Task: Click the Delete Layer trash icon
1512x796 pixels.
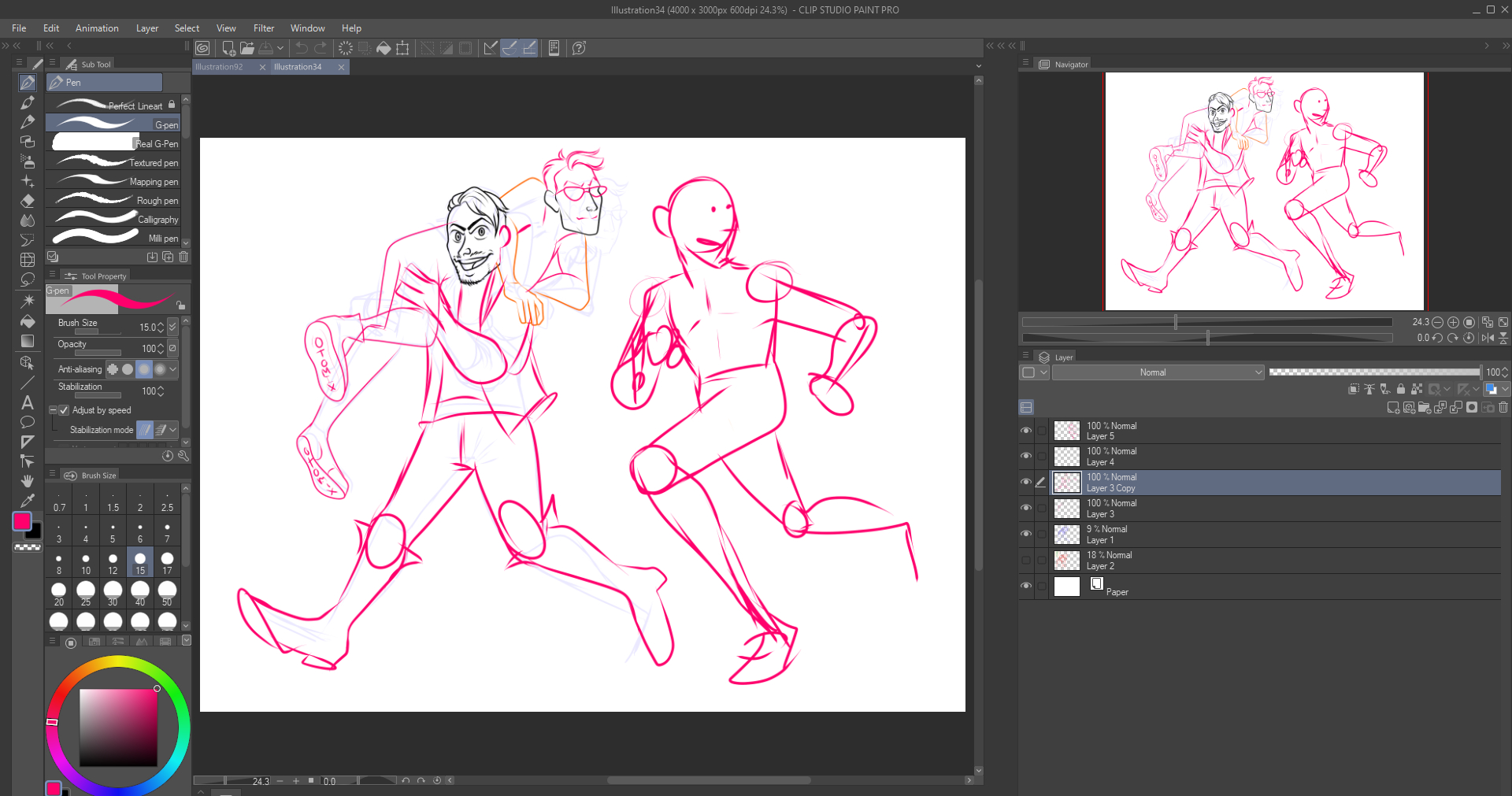Action: 1503,408
